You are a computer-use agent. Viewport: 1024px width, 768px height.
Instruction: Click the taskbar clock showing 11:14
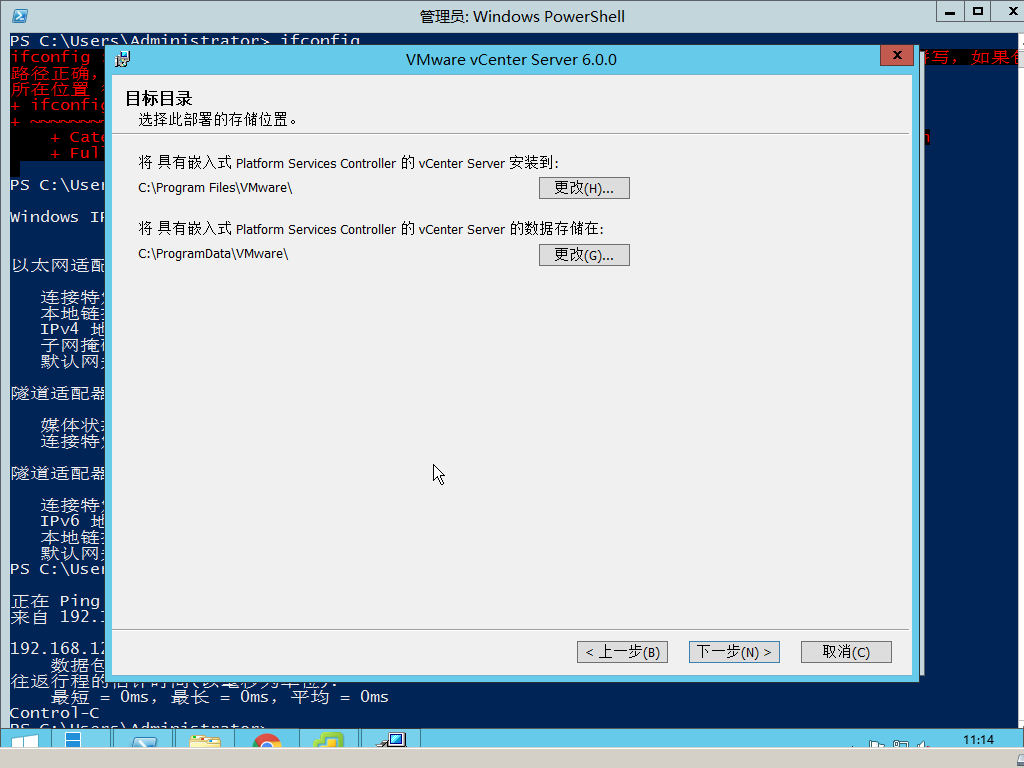coord(978,740)
